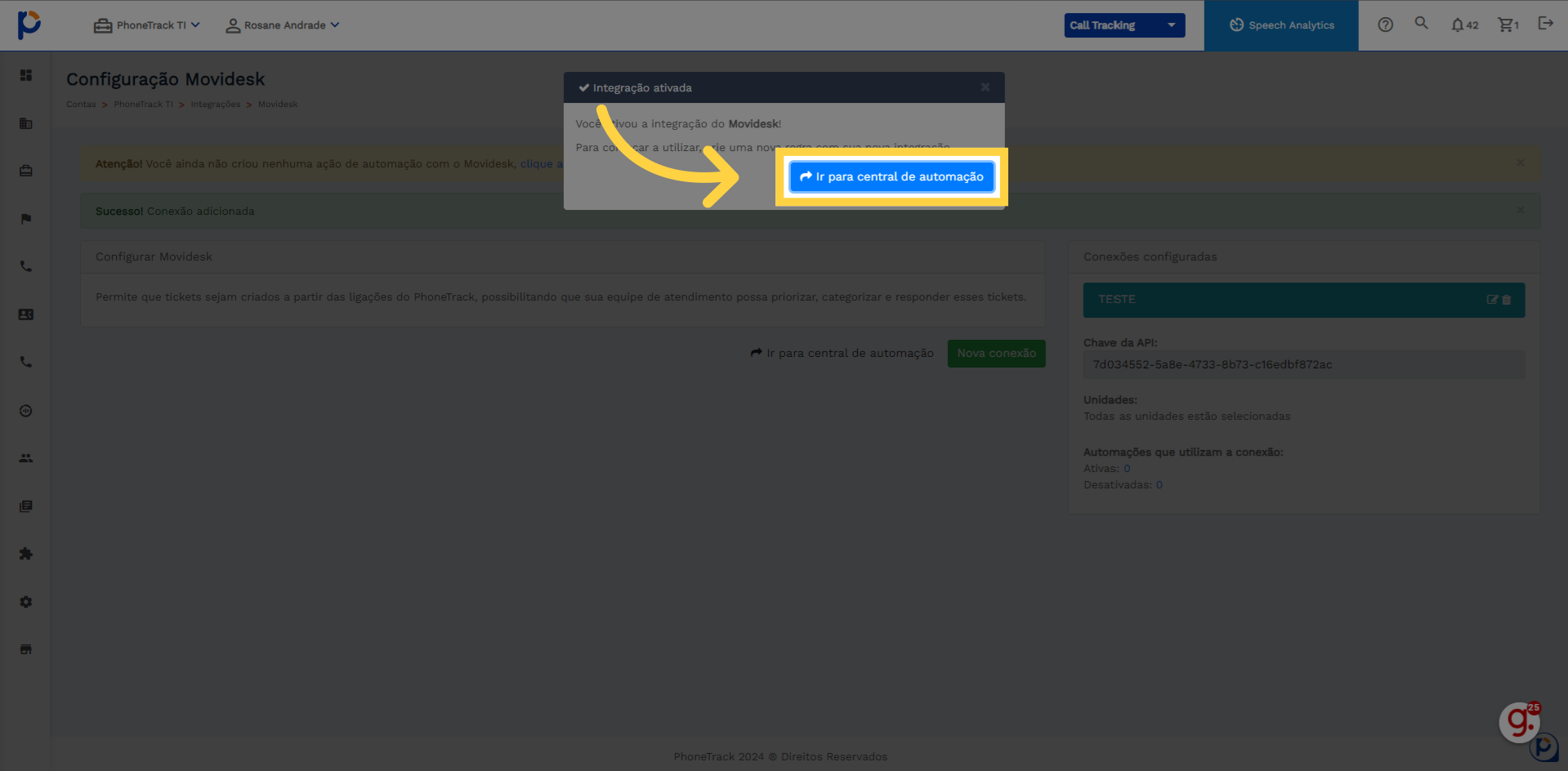Click the Conexões configuradas panel header
Image resolution: width=1568 pixels, height=771 pixels.
(1304, 256)
